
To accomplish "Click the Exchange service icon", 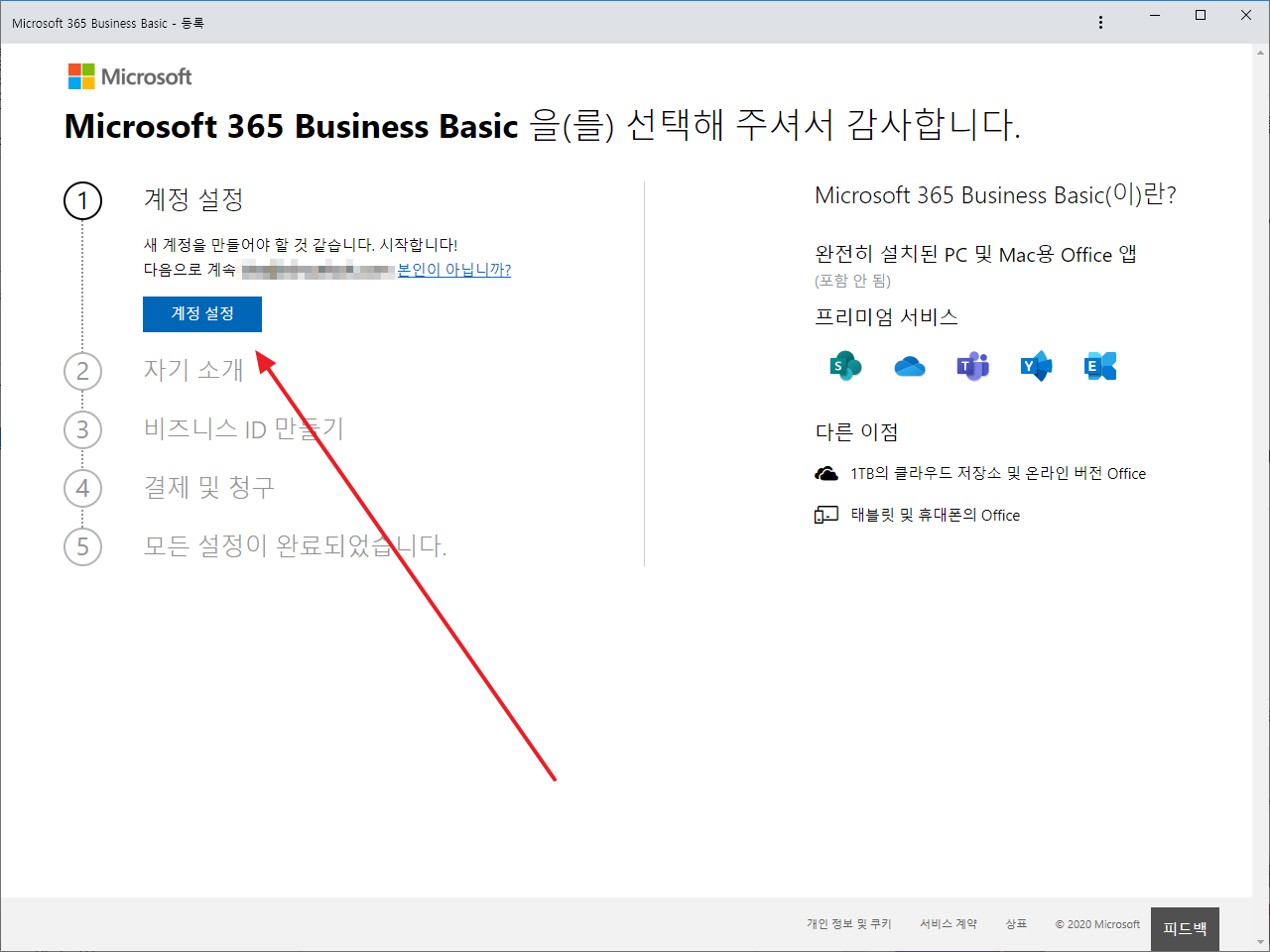I will pos(1100,366).
